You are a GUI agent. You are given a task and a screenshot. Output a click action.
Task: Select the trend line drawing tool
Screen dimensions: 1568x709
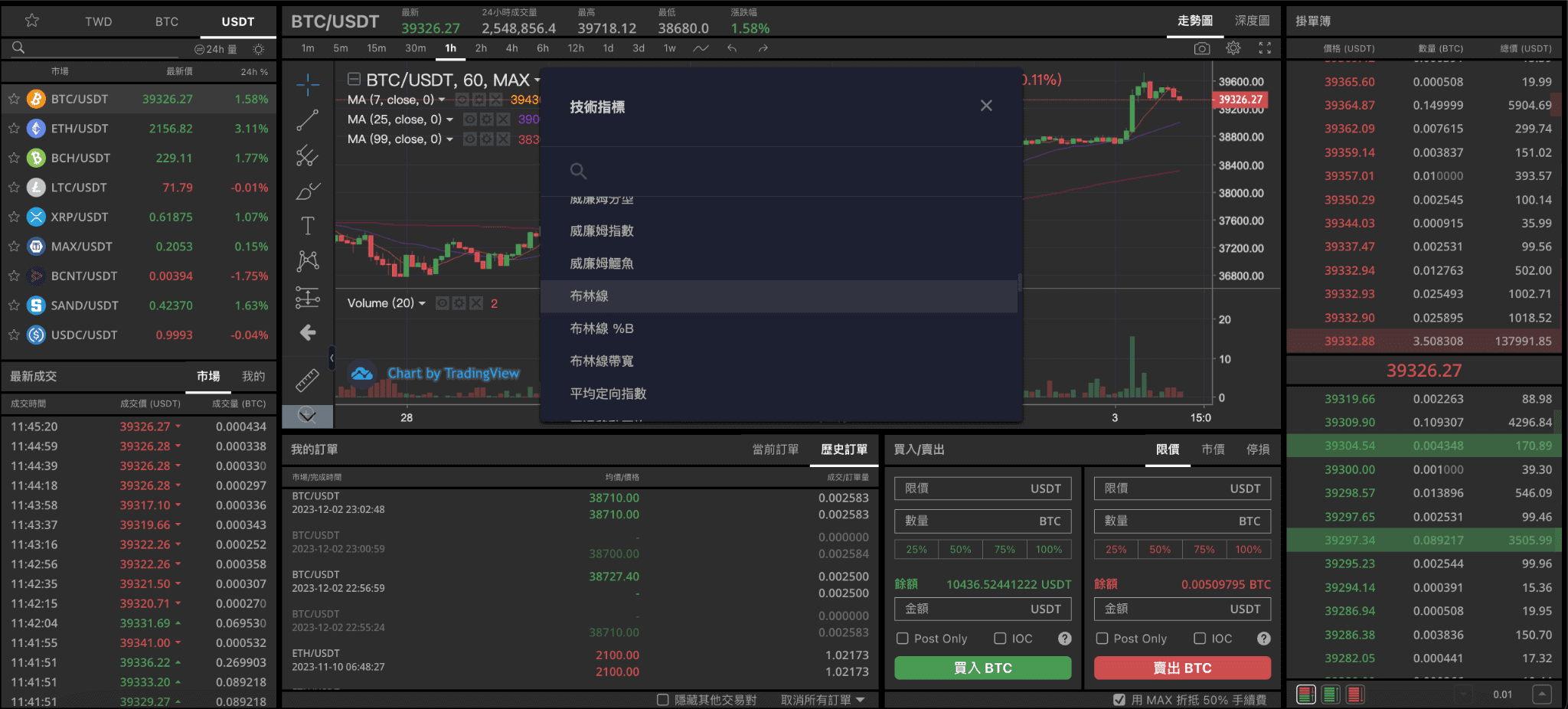tap(308, 120)
